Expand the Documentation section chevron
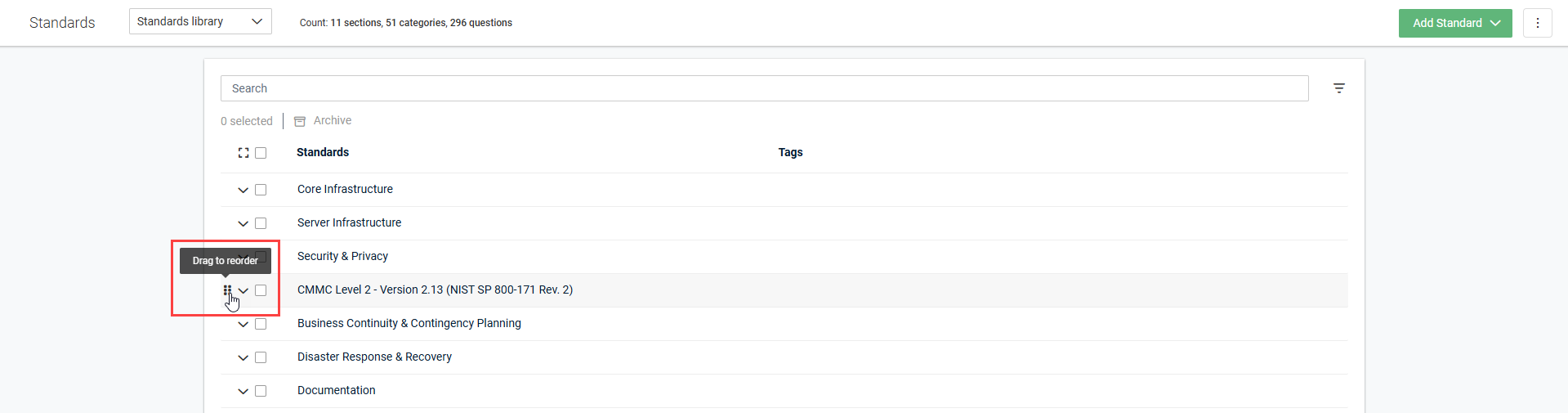This screenshot has width=1568, height=413. [243, 391]
